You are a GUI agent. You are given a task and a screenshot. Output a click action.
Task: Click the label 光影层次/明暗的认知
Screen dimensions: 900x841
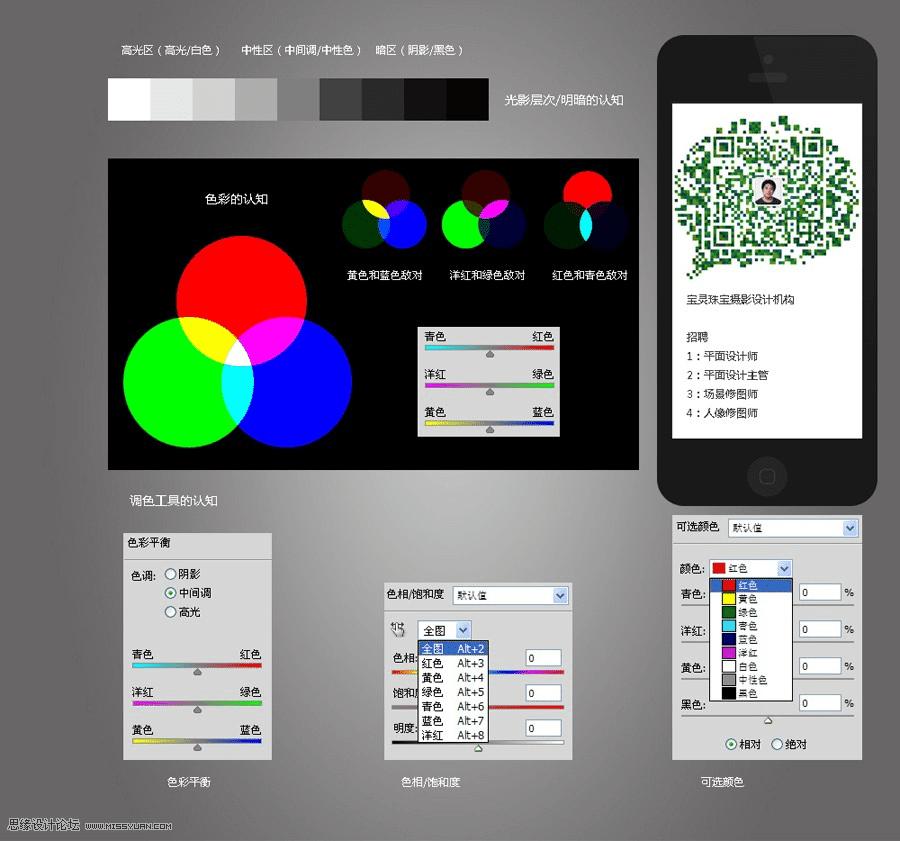[564, 100]
